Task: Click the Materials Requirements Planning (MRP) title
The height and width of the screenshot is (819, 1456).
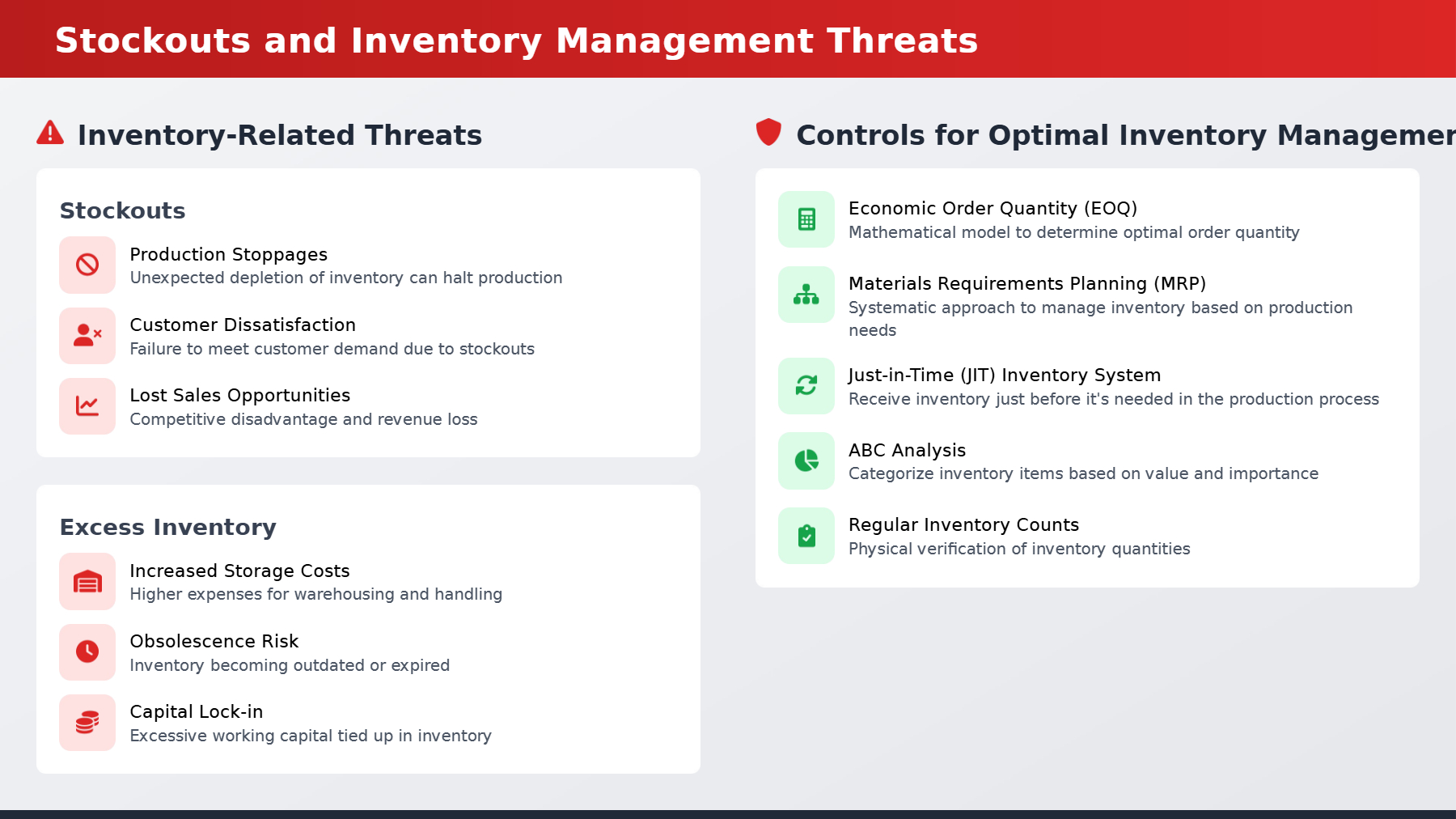Action: [1027, 283]
